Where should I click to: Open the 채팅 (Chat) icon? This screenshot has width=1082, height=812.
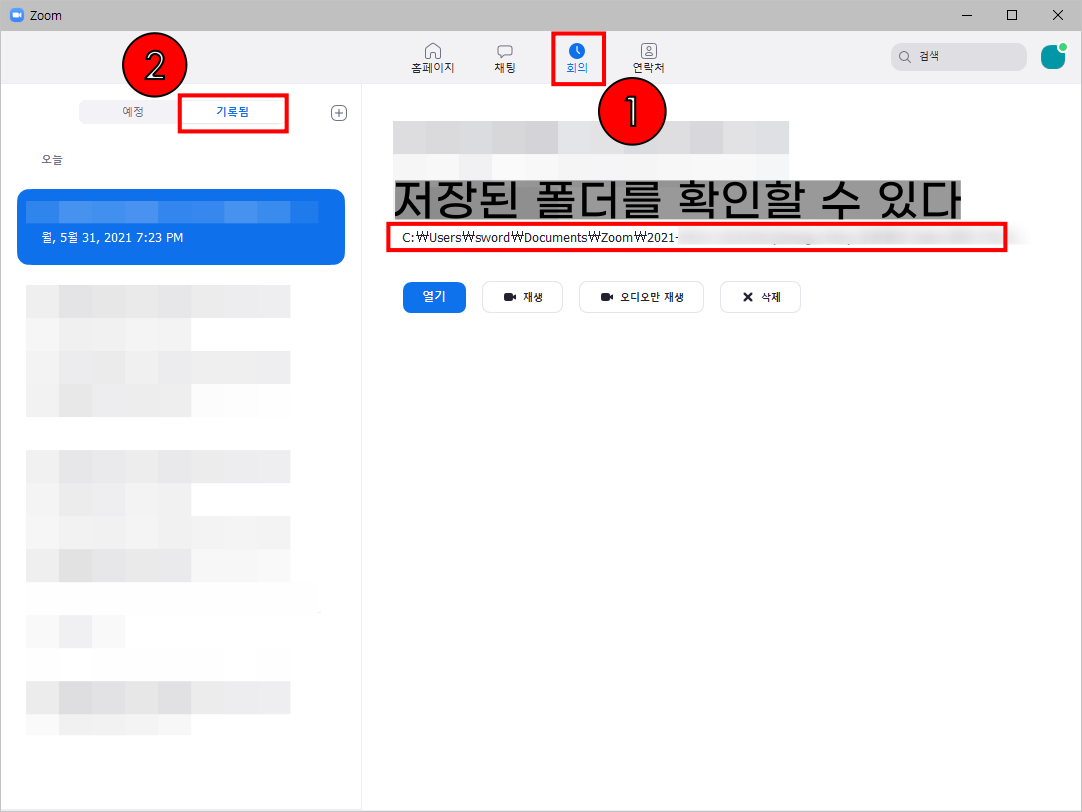point(504,56)
